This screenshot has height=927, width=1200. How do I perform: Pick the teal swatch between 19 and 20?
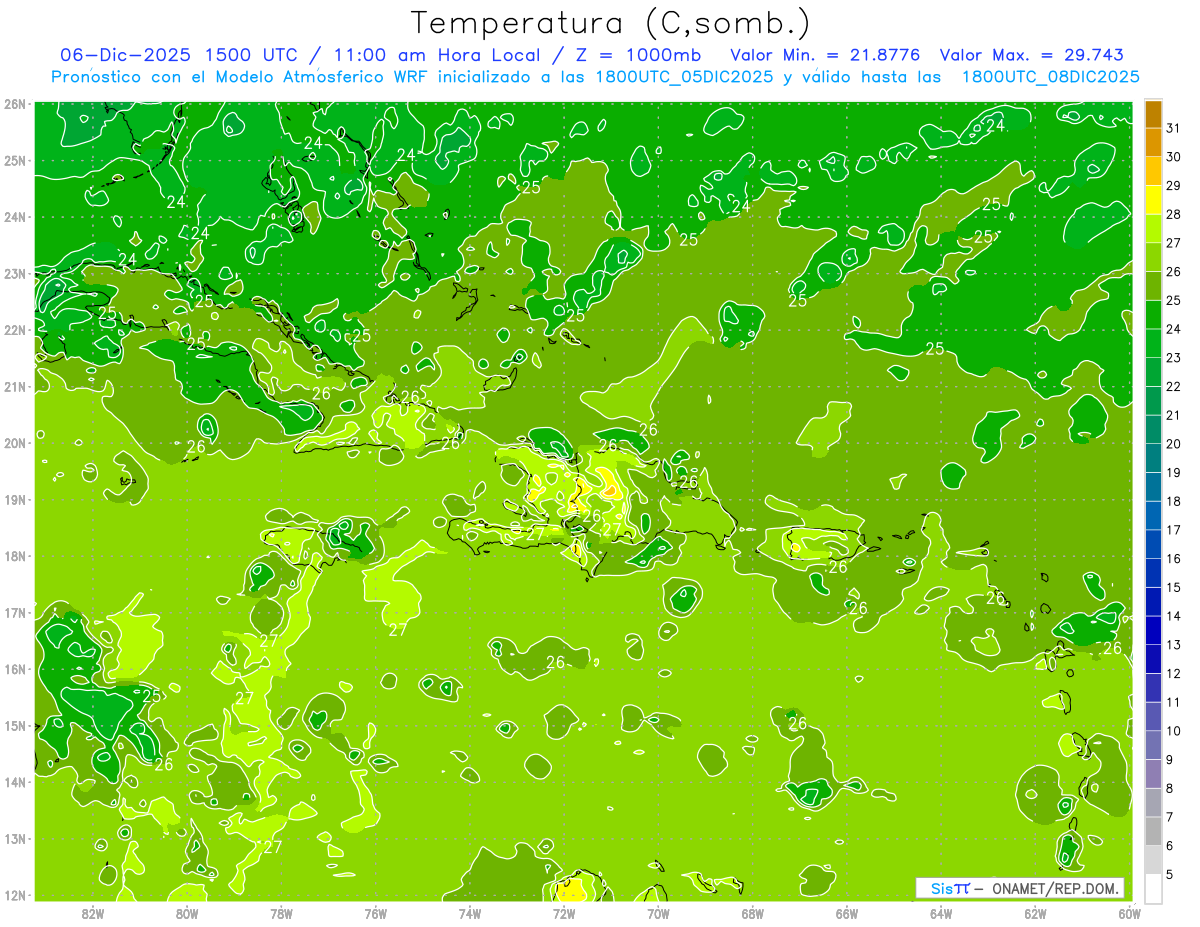[x=1153, y=459]
